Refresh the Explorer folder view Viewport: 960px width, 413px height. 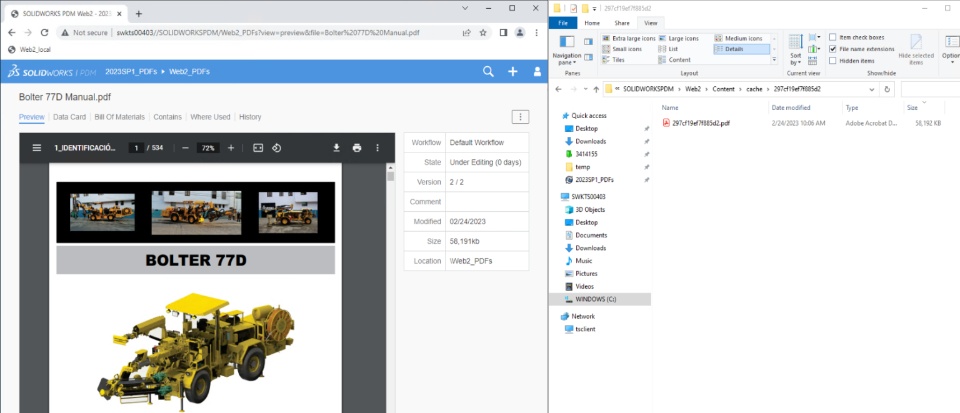[887, 89]
